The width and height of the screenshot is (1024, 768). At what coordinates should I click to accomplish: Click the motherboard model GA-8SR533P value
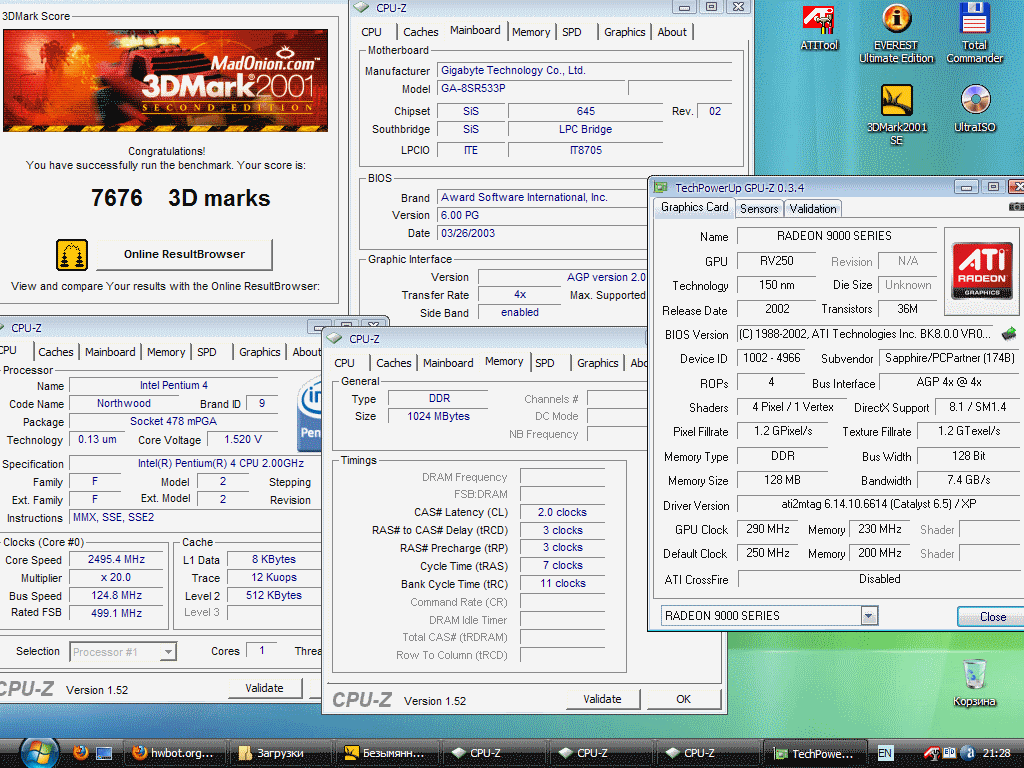click(532, 88)
